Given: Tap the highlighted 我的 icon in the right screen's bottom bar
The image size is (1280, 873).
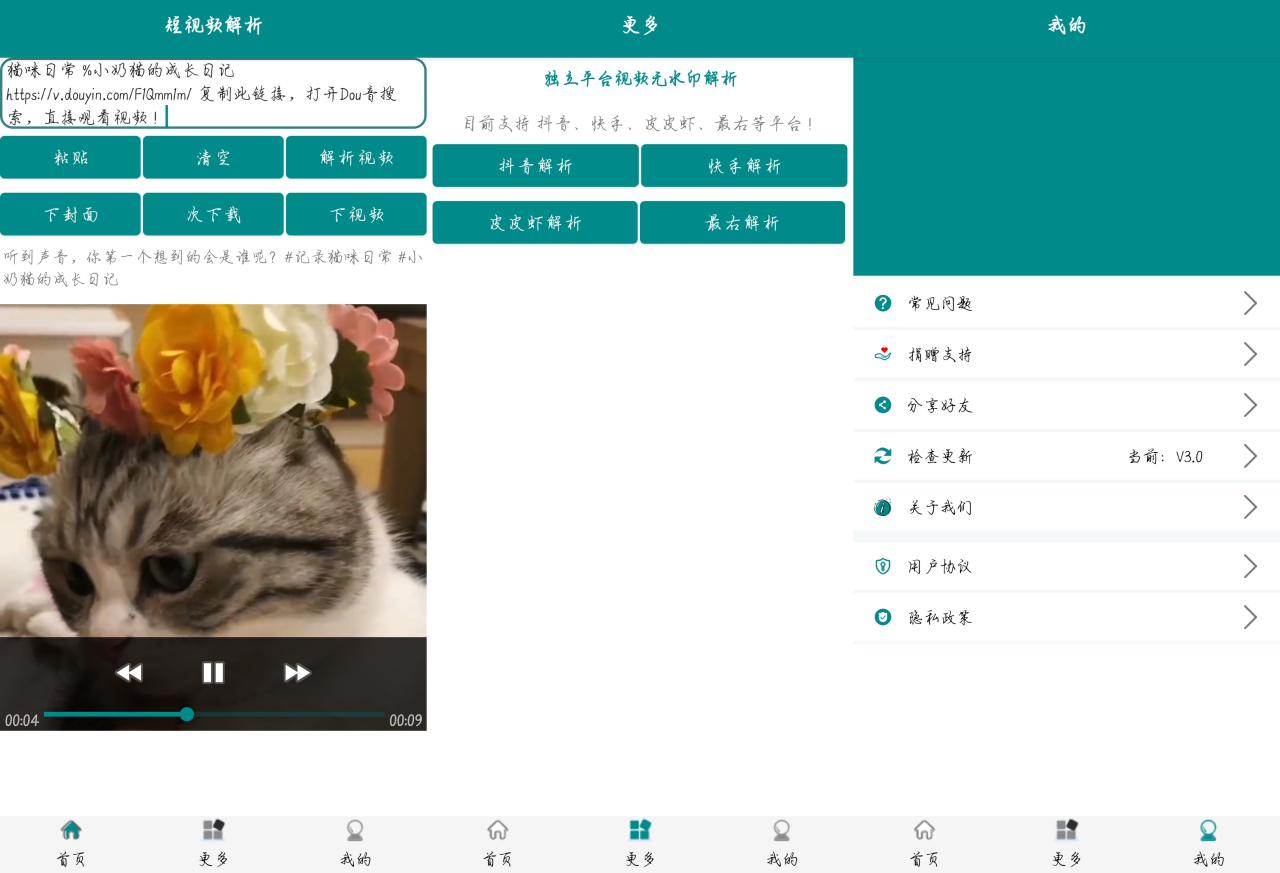Looking at the screenshot, I should [1209, 830].
